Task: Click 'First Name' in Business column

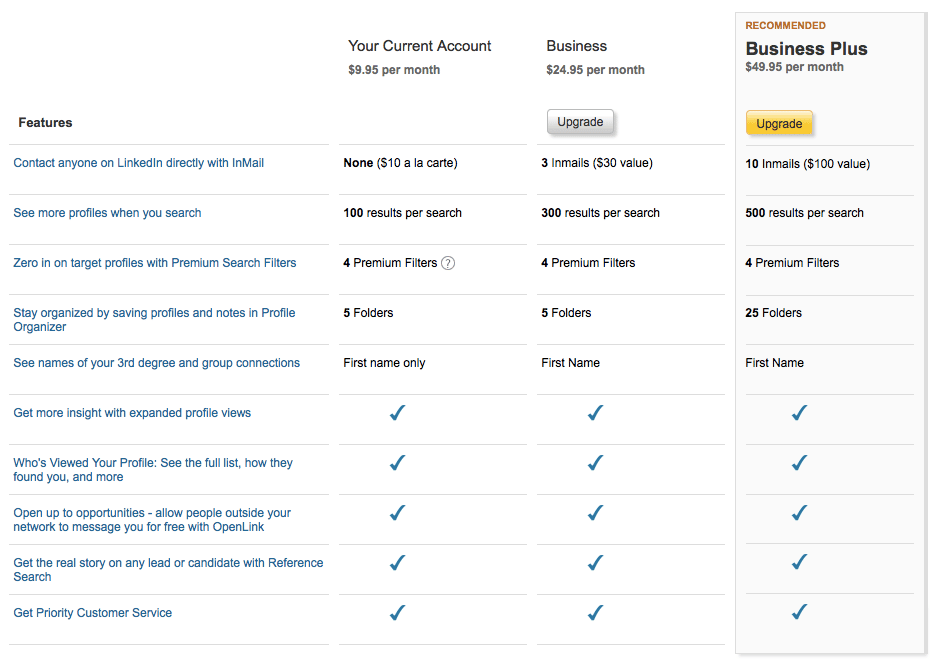Action: 570,363
